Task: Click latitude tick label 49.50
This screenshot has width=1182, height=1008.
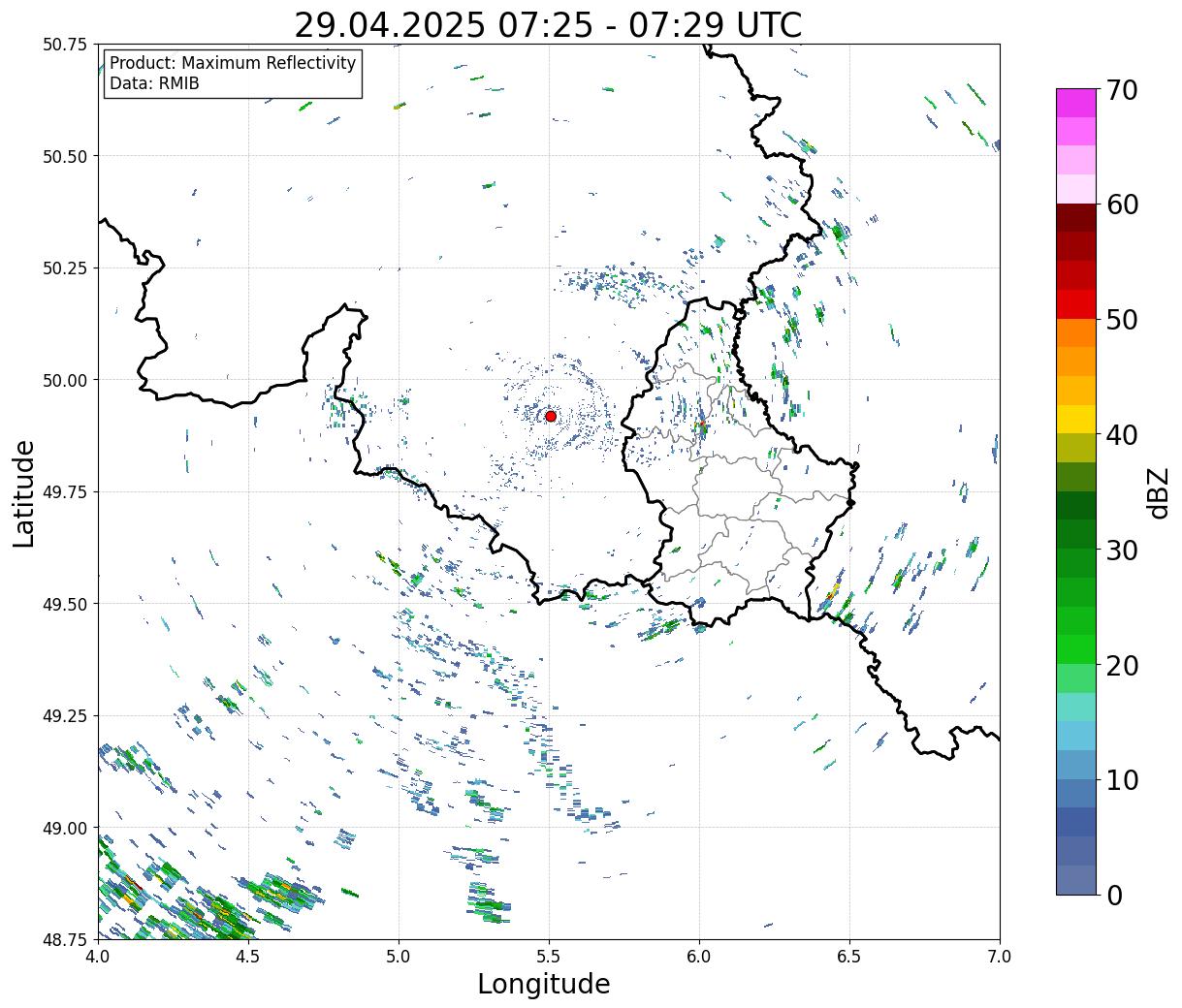Action: [x=65, y=604]
